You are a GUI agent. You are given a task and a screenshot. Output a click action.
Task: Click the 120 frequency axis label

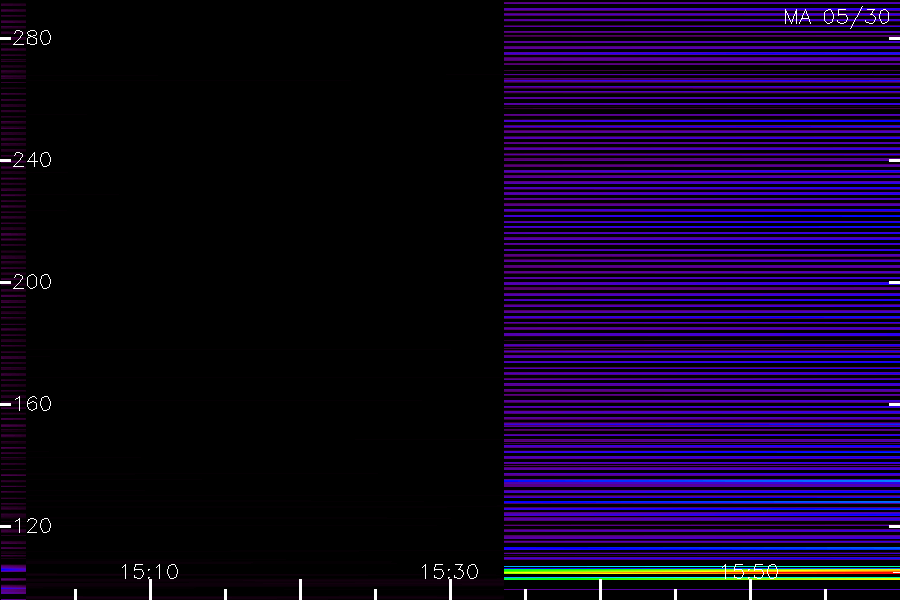point(32,525)
